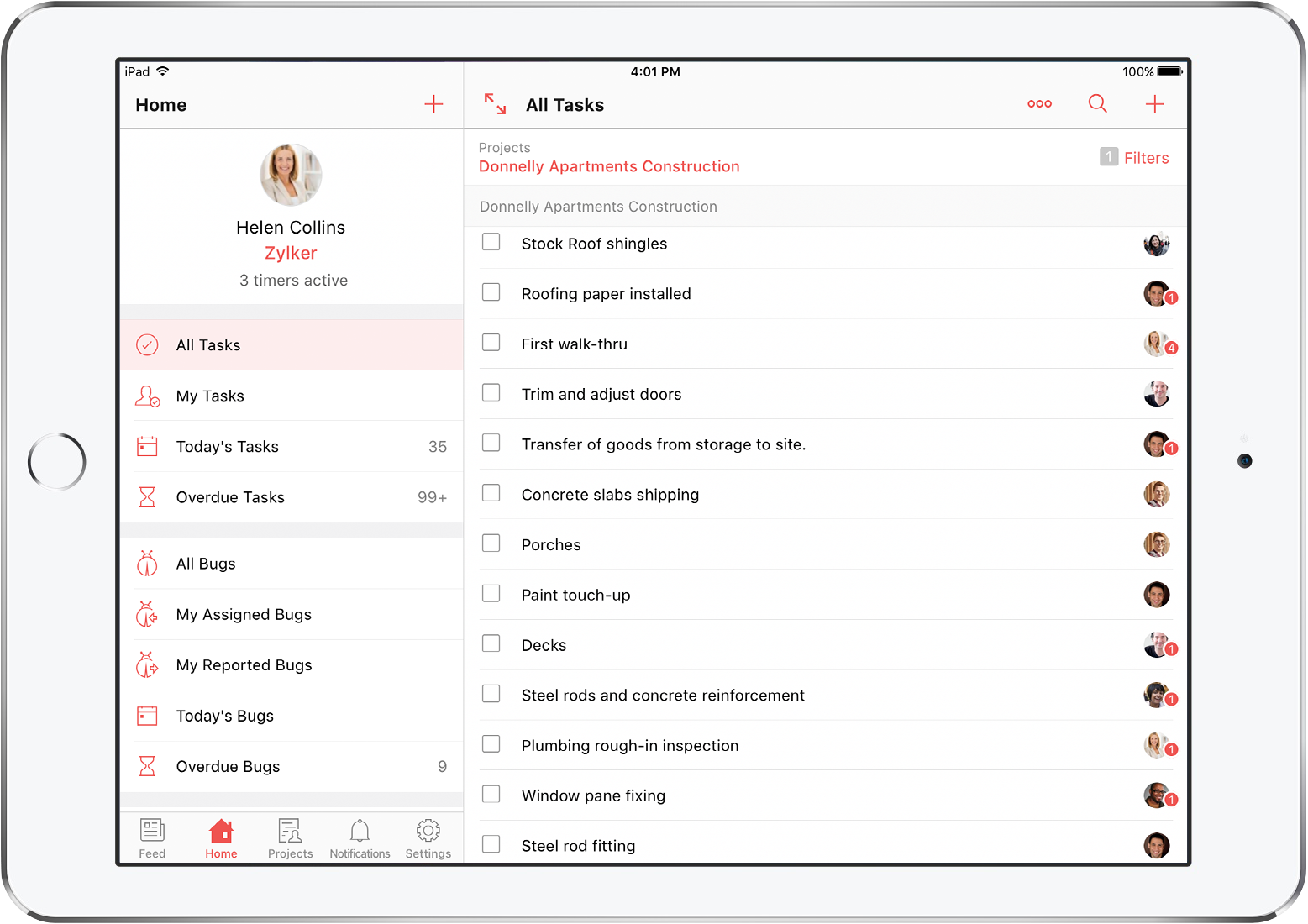Click the My Reported Bugs icon
This screenshot has width=1308, height=924.
point(147,664)
